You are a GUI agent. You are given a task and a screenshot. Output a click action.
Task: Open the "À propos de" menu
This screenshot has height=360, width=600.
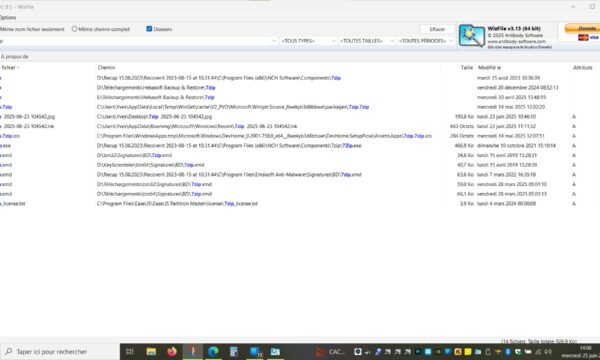pyautogui.click(x=15, y=57)
